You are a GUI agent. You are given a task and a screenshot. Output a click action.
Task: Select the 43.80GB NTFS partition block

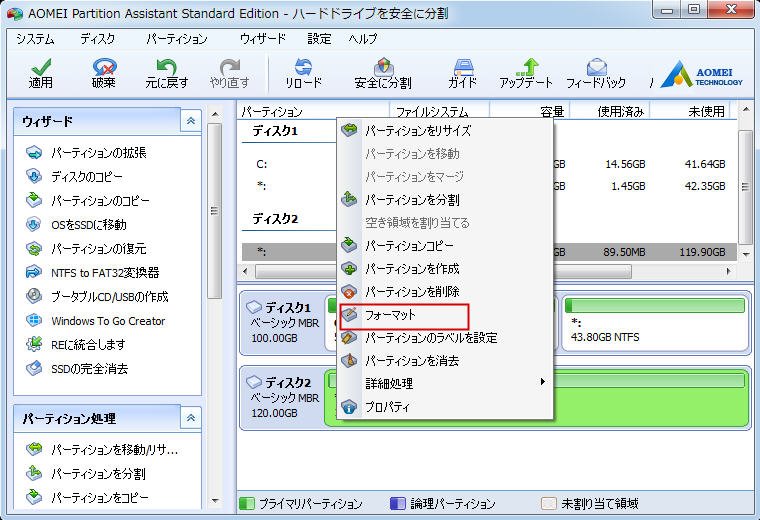coord(655,324)
